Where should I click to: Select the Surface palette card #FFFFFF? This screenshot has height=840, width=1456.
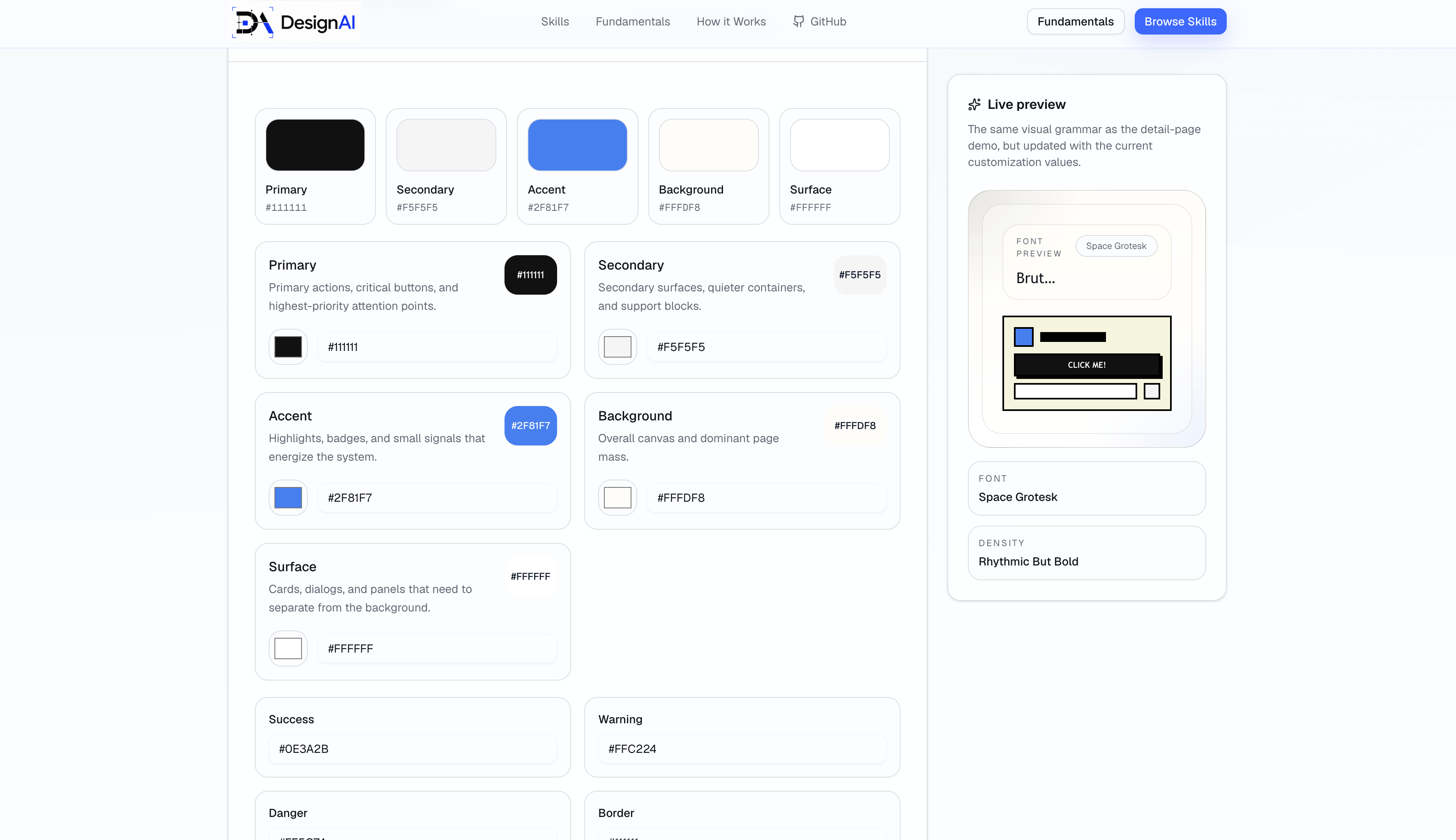click(840, 166)
